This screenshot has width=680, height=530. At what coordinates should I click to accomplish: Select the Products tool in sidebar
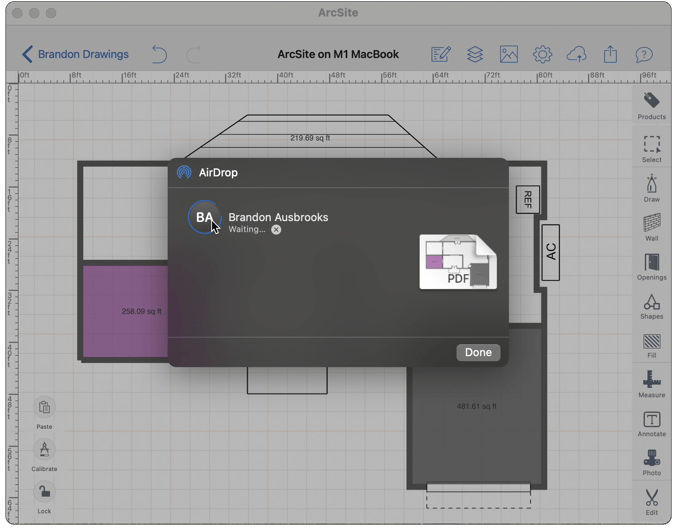[x=651, y=103]
